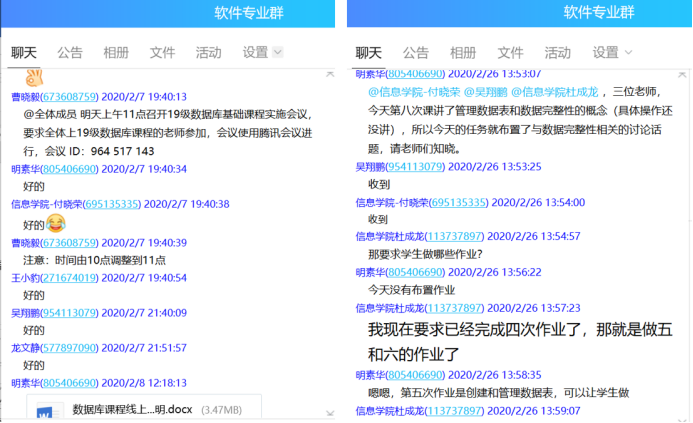Image resolution: width=693 pixels, height=423 pixels.
Task: Click 龙文静's 好的 reply
Action: click(34, 365)
